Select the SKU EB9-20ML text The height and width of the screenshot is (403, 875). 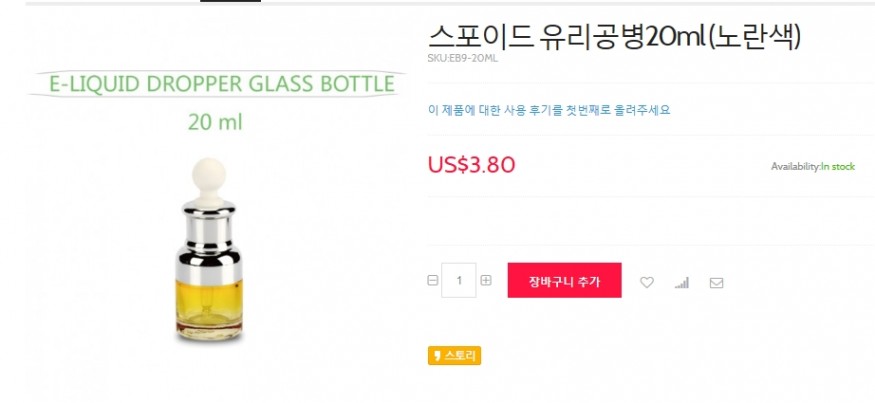click(462, 58)
